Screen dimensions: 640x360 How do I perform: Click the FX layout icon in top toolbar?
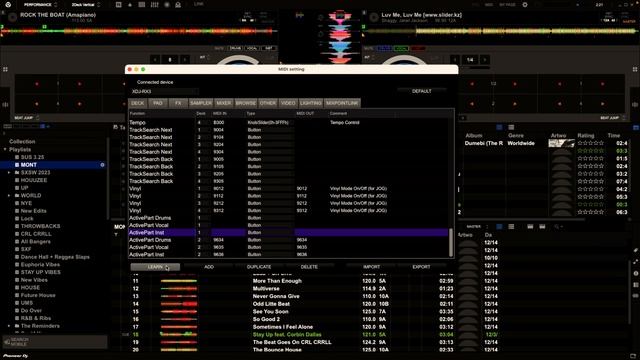coord(118,5)
